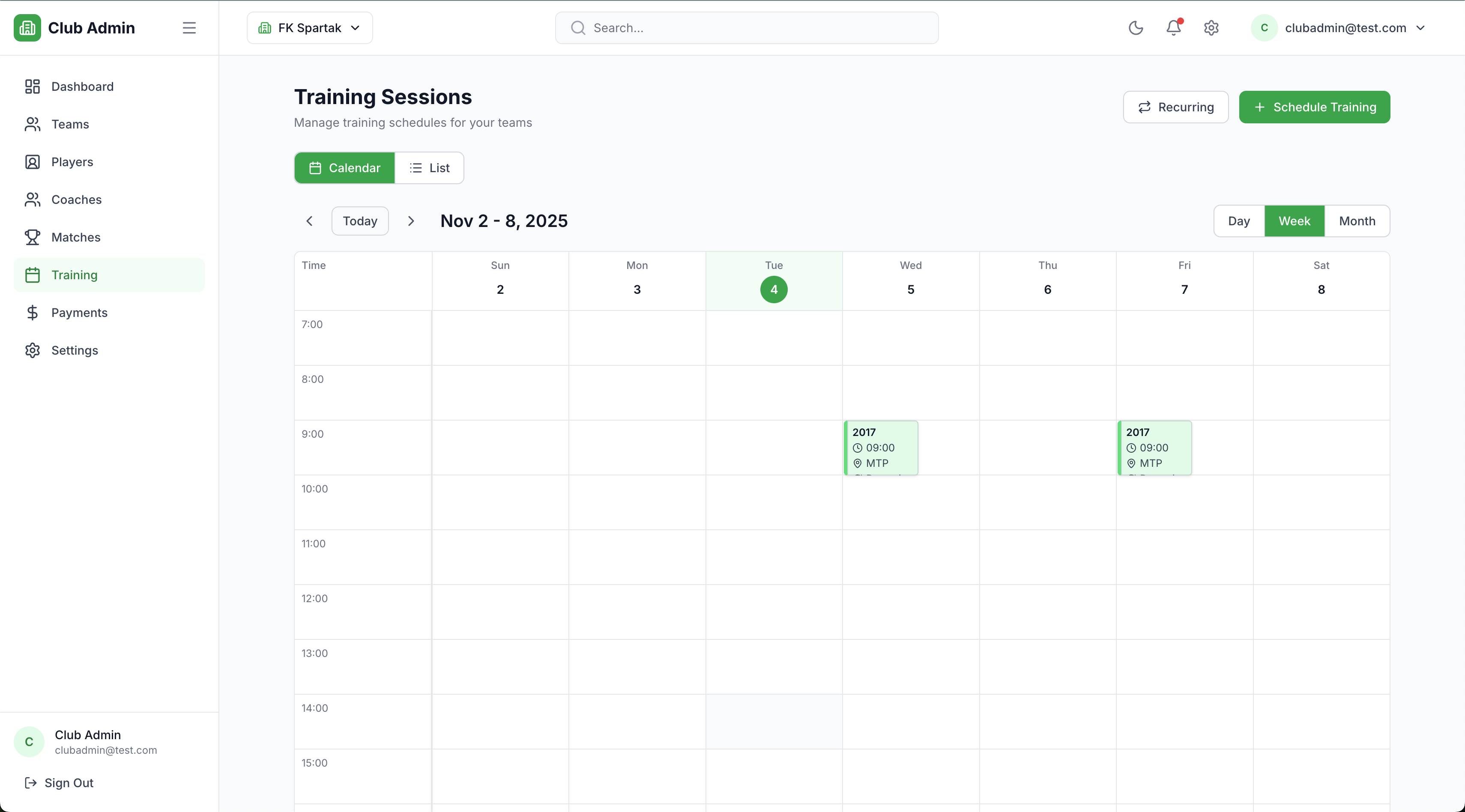
Task: Select the Calendar view toggle
Action: click(345, 168)
